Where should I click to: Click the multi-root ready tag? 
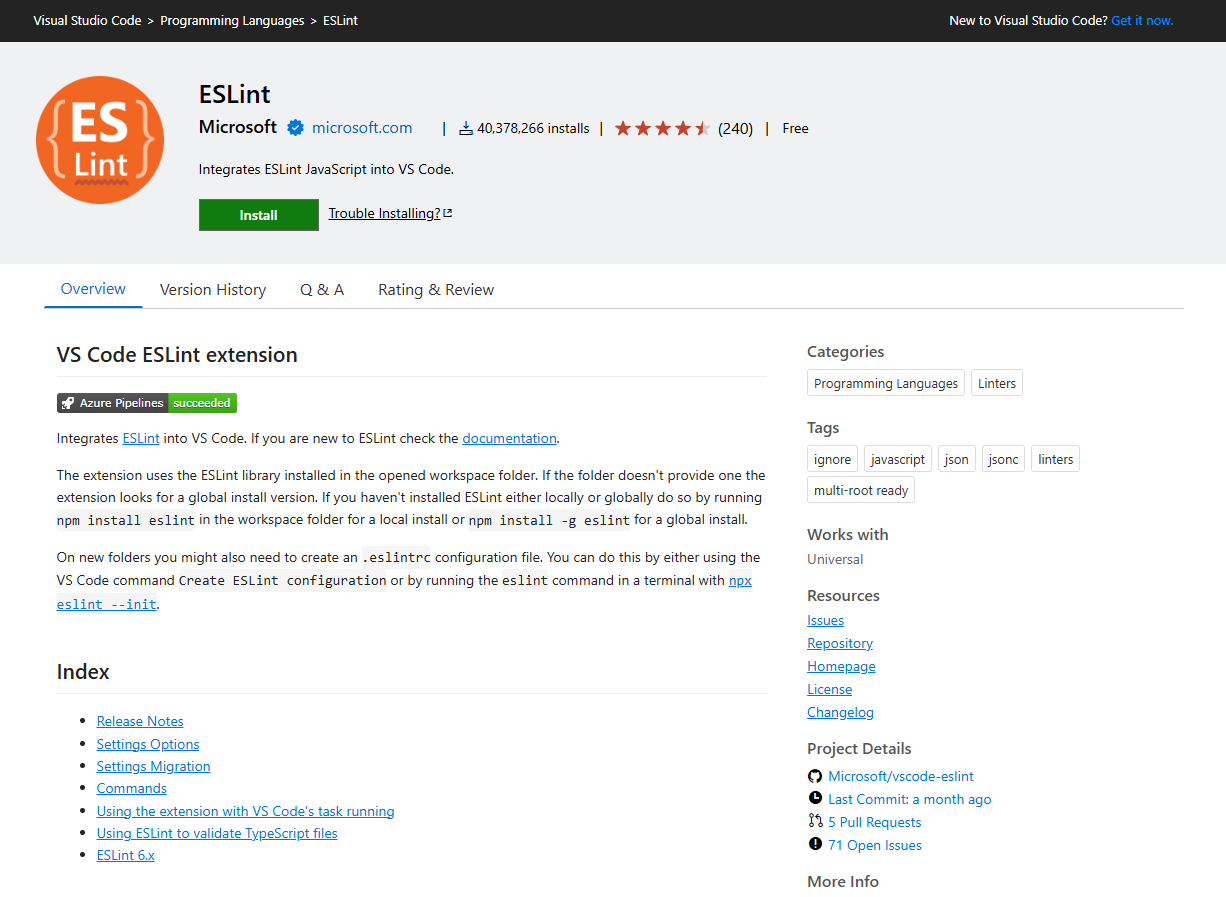tap(861, 490)
